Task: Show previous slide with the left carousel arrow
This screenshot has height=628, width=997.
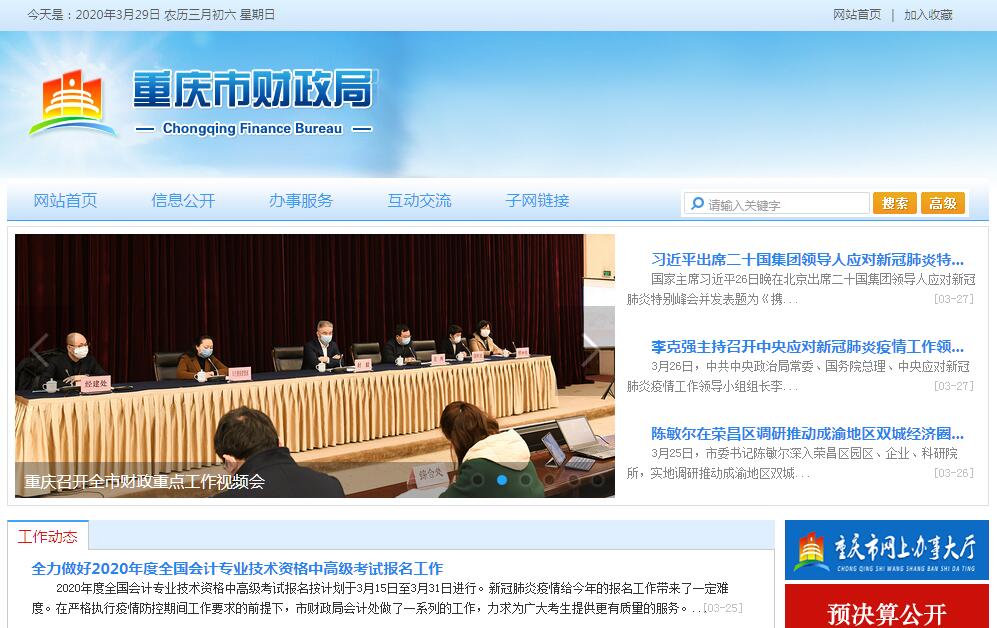Action: coord(39,350)
